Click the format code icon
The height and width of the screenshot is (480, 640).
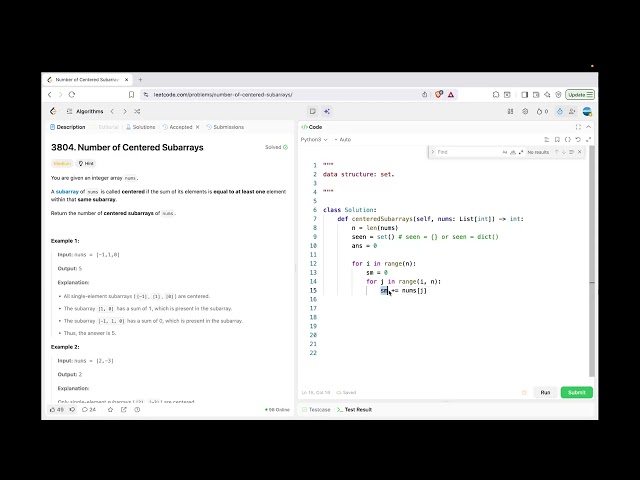(x=547, y=140)
